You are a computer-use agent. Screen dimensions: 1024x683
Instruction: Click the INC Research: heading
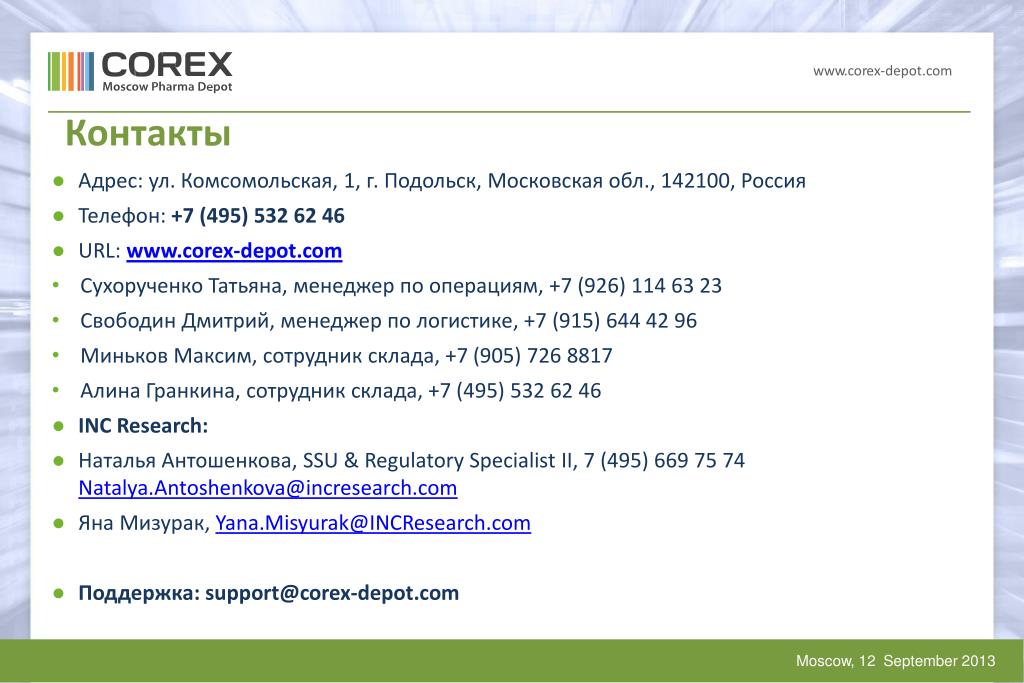point(143,426)
